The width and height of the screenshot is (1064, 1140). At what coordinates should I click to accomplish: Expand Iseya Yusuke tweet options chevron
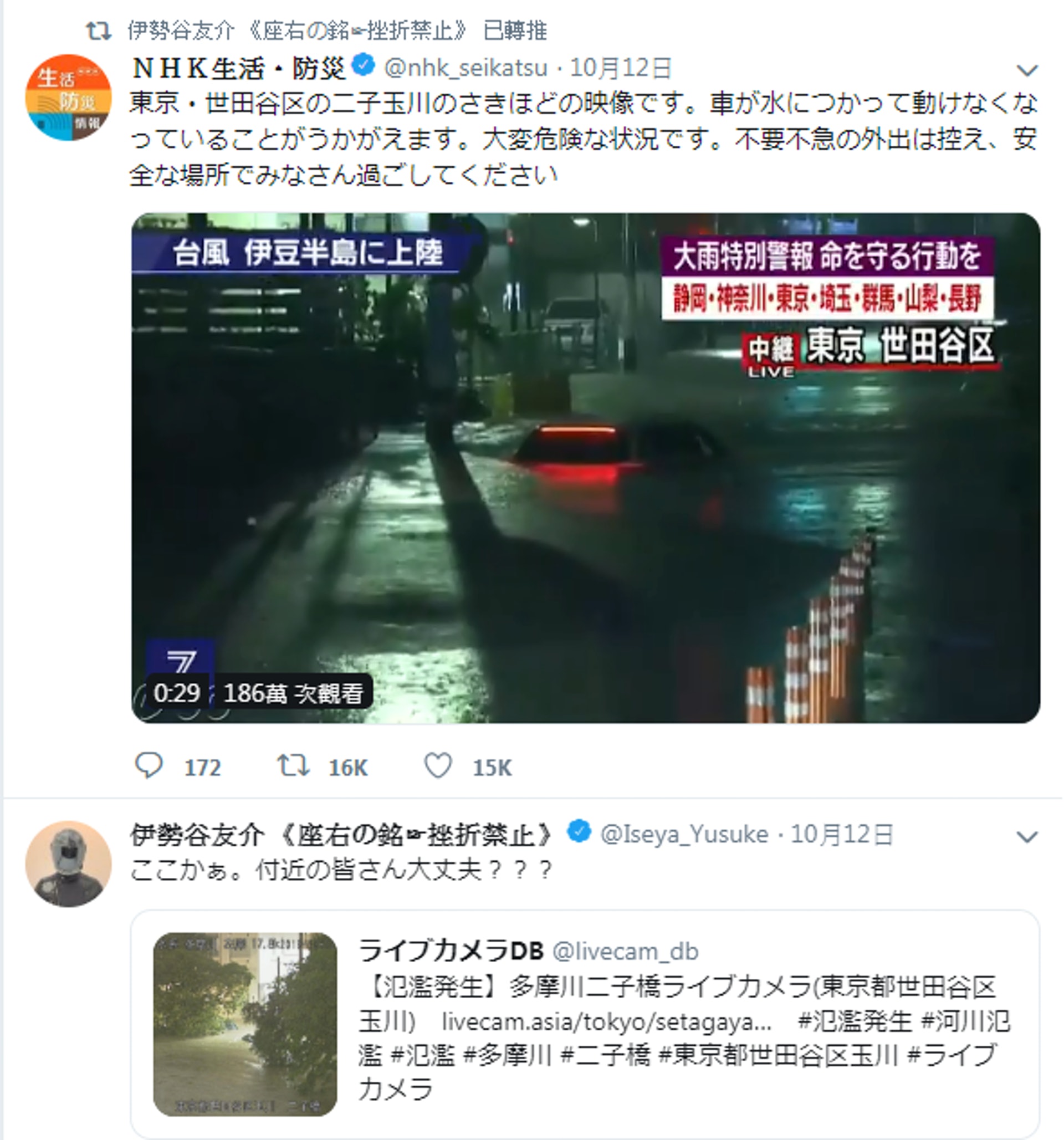(1027, 837)
